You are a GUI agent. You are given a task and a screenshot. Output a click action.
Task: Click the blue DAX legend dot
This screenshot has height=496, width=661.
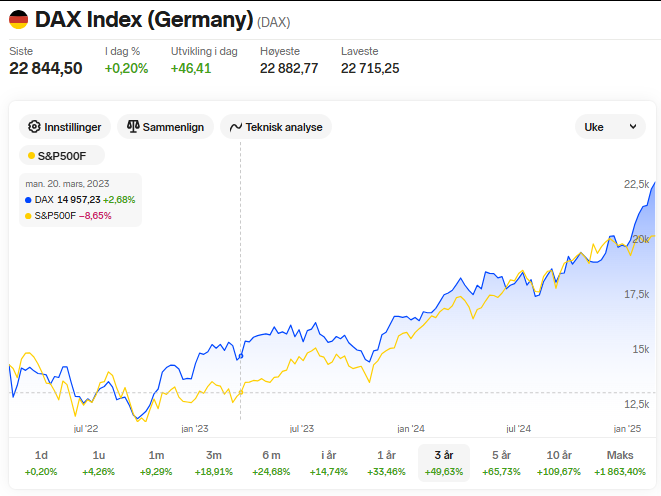click(27, 200)
